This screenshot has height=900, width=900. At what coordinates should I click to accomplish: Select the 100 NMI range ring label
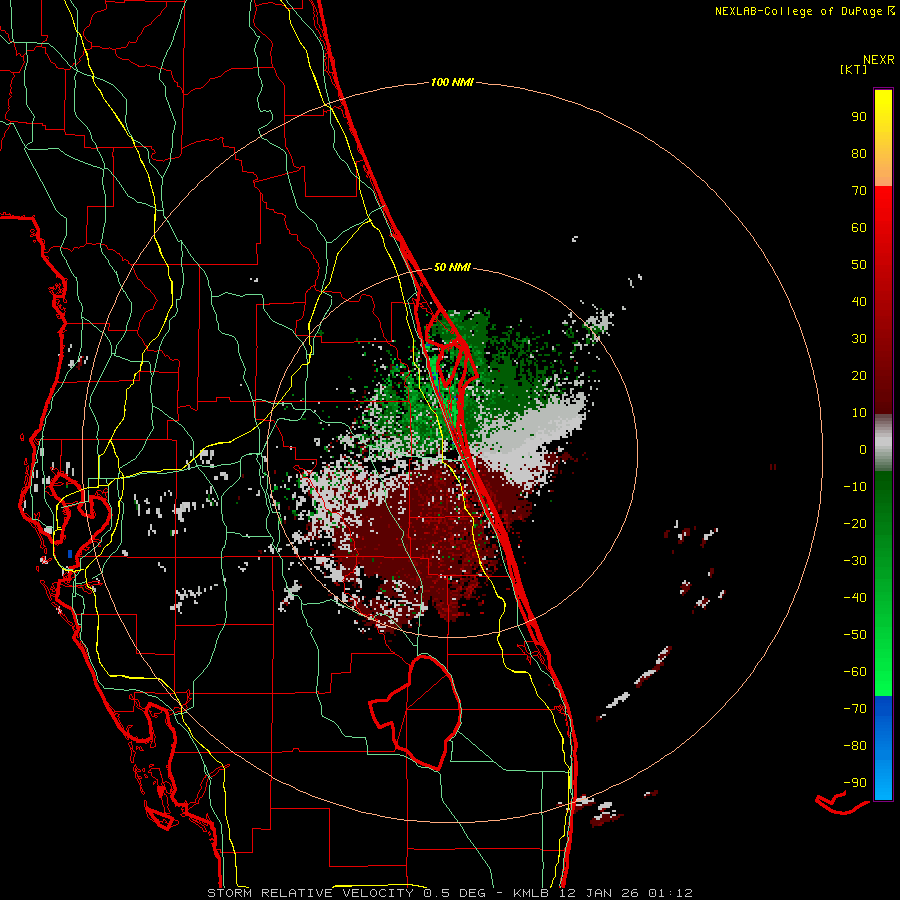(x=452, y=82)
